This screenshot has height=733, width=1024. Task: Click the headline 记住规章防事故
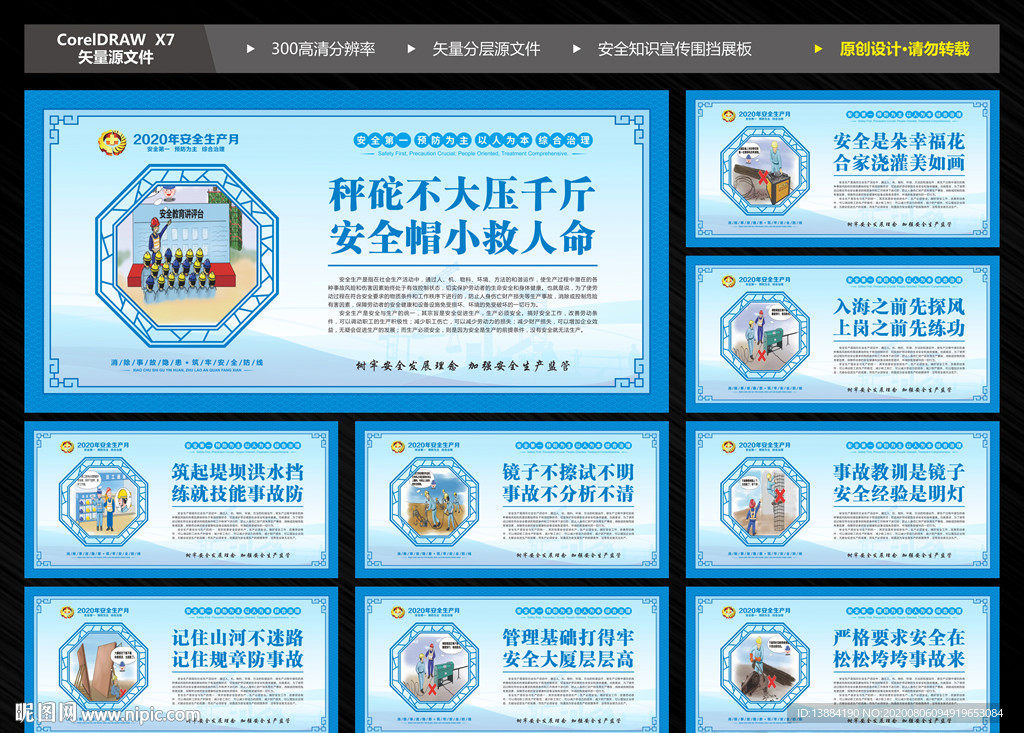[238, 659]
